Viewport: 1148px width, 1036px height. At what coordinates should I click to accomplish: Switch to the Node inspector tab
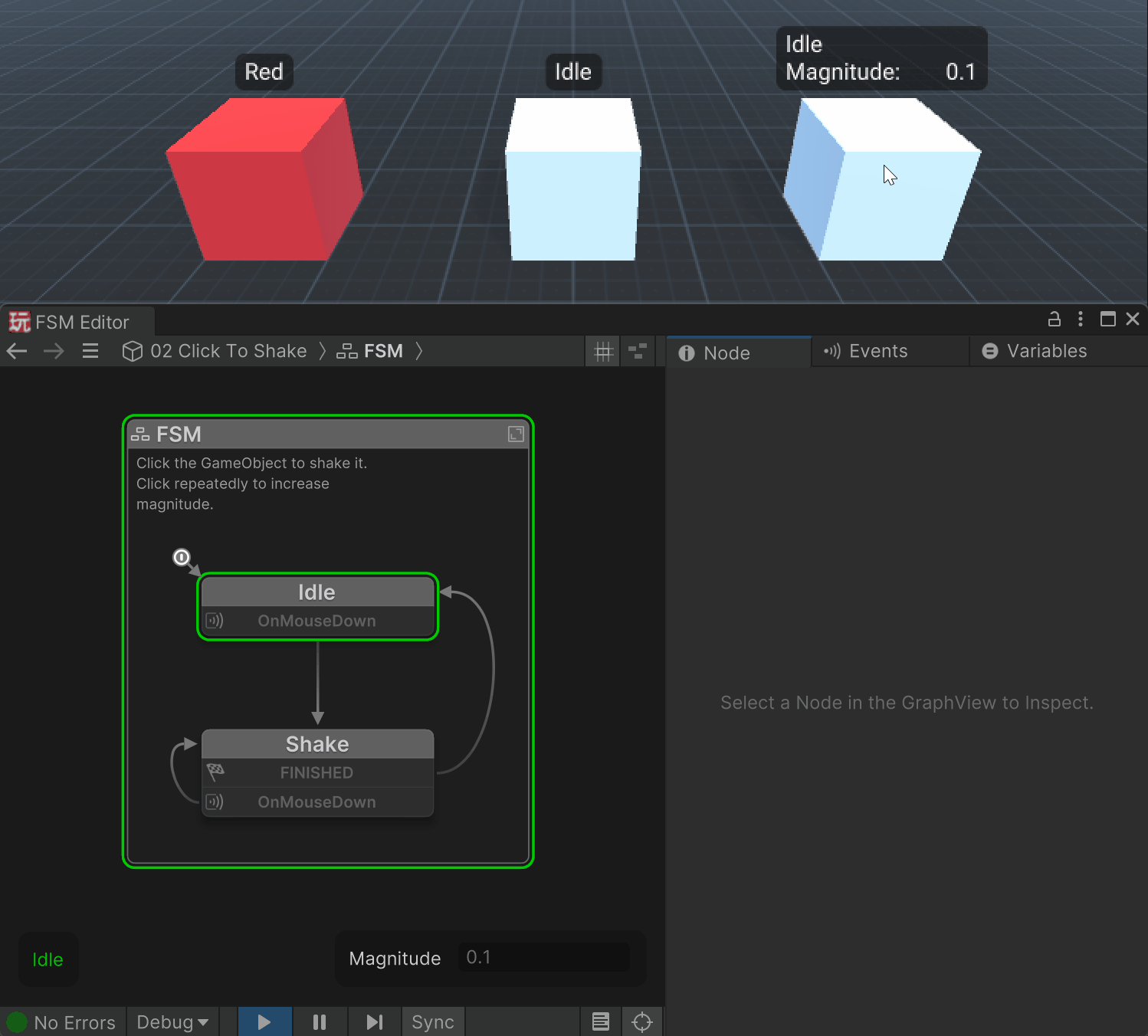(740, 352)
